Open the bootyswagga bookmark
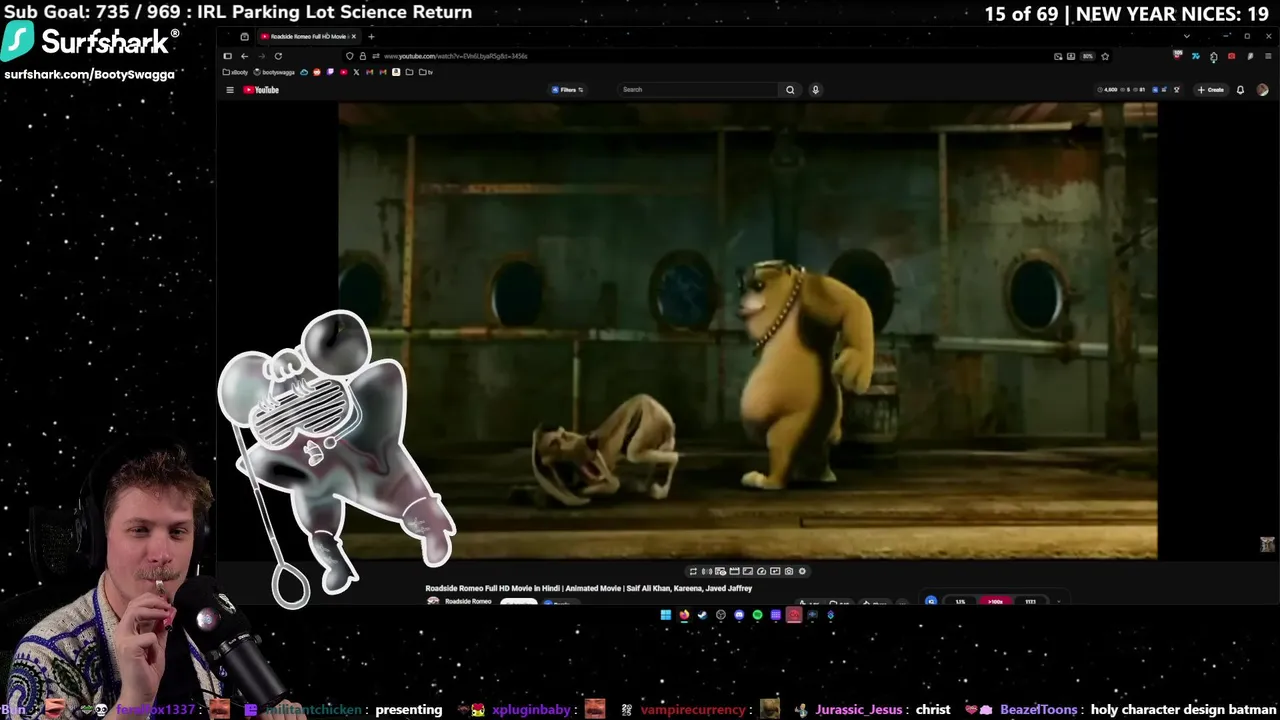Image resolution: width=1280 pixels, height=720 pixels. [x=274, y=72]
